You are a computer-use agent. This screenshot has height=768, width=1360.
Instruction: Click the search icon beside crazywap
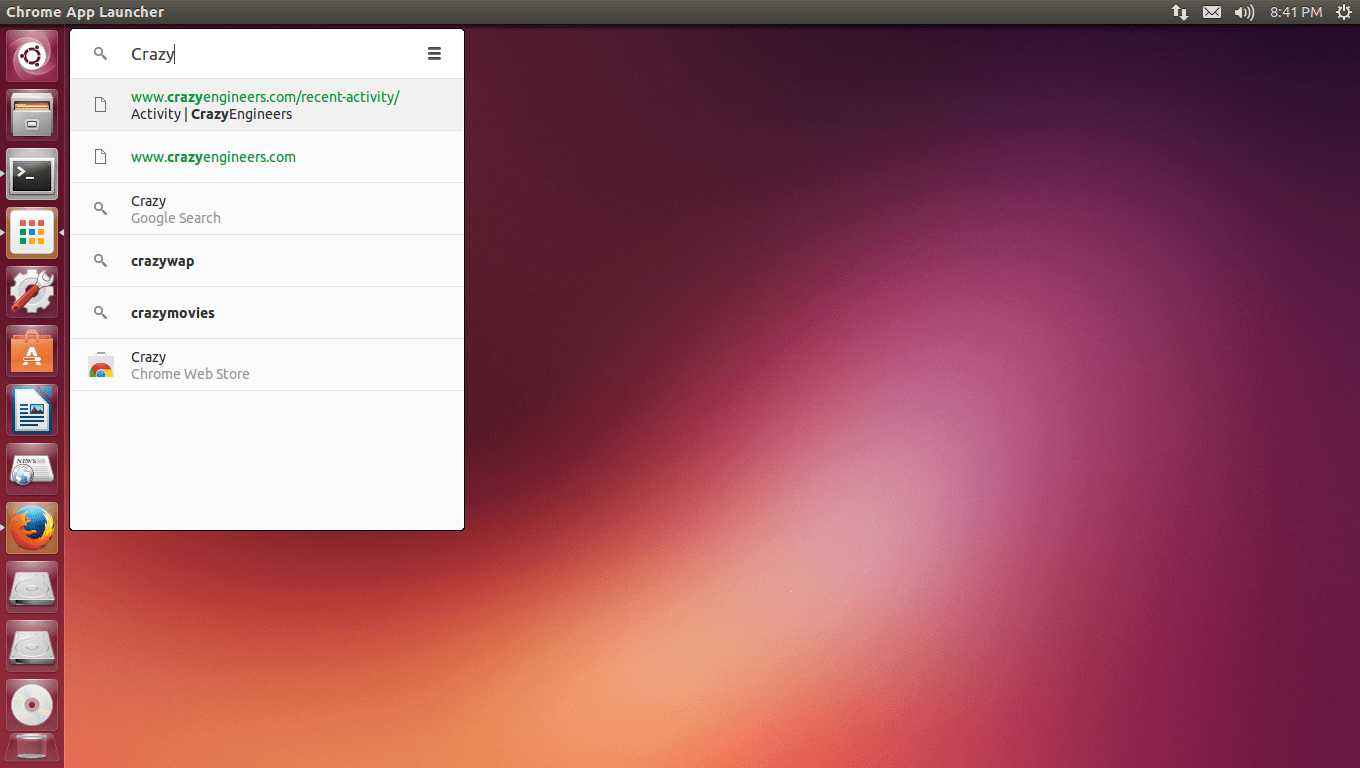click(100, 261)
